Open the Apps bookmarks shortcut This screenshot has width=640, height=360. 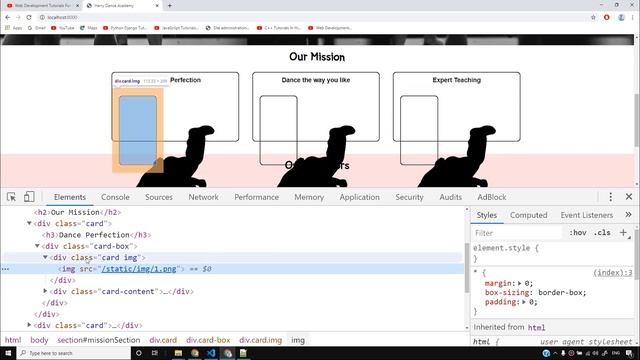pos(13,28)
